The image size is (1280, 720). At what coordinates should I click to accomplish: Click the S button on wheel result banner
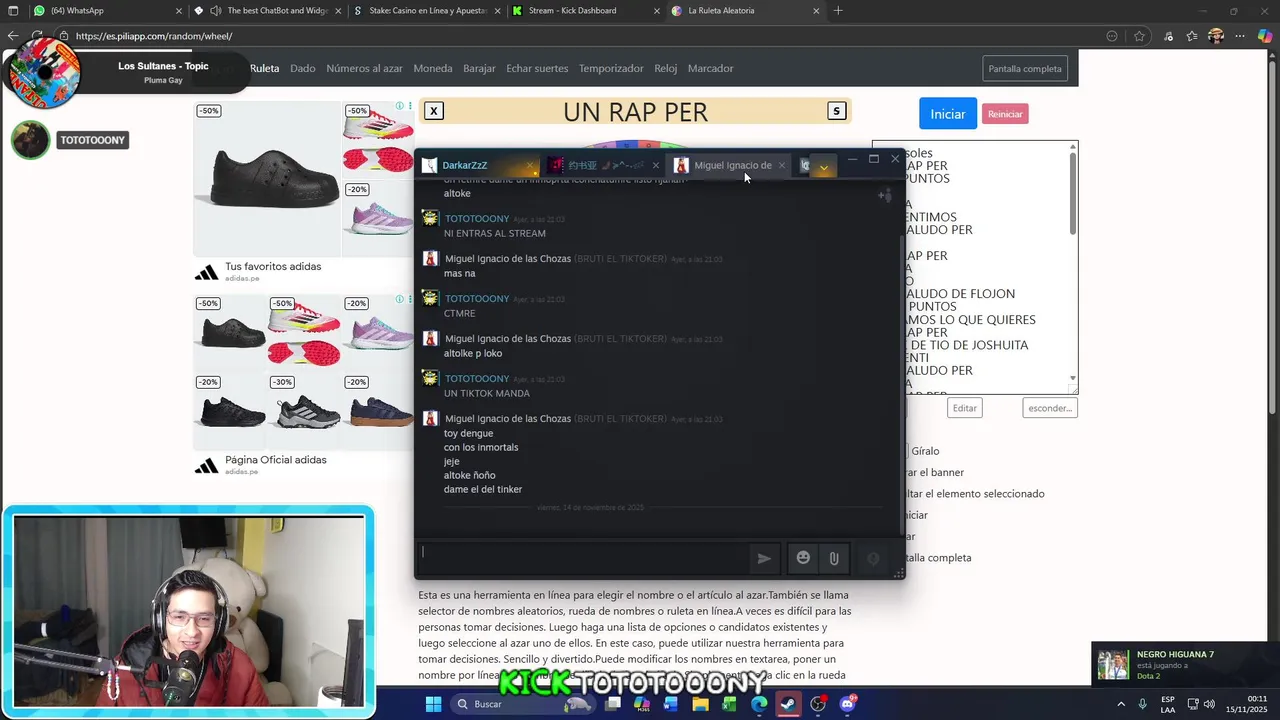coord(837,111)
